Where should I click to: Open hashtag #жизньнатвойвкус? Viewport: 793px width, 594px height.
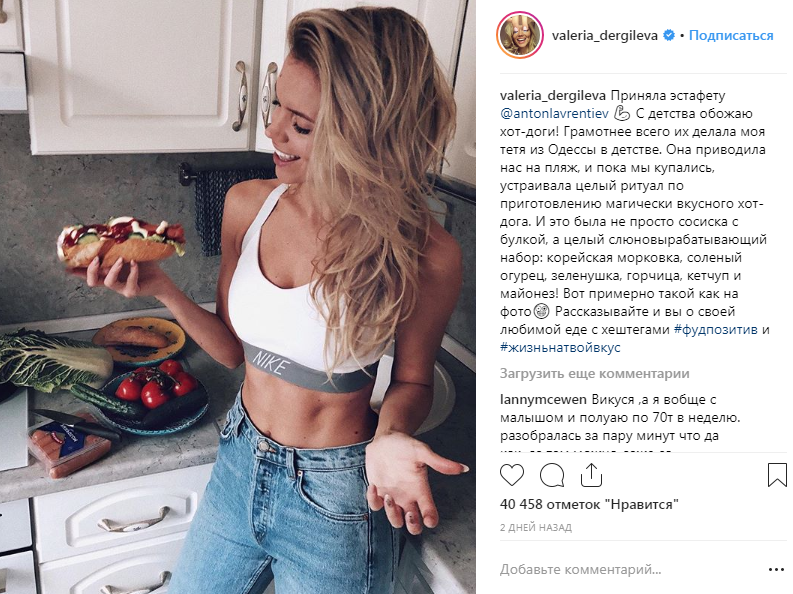pyautogui.click(x=560, y=348)
